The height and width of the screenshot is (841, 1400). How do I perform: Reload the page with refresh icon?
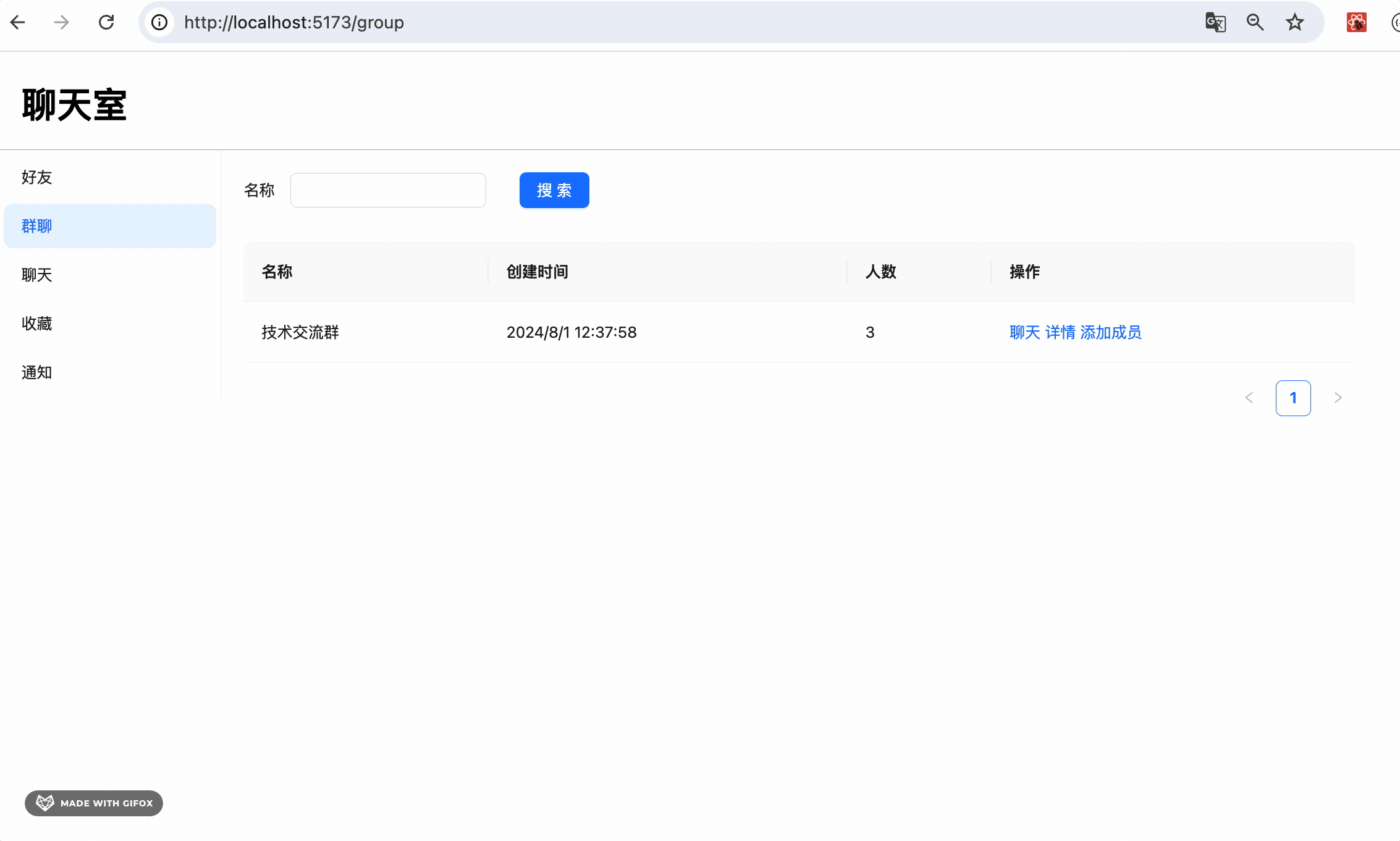click(106, 23)
